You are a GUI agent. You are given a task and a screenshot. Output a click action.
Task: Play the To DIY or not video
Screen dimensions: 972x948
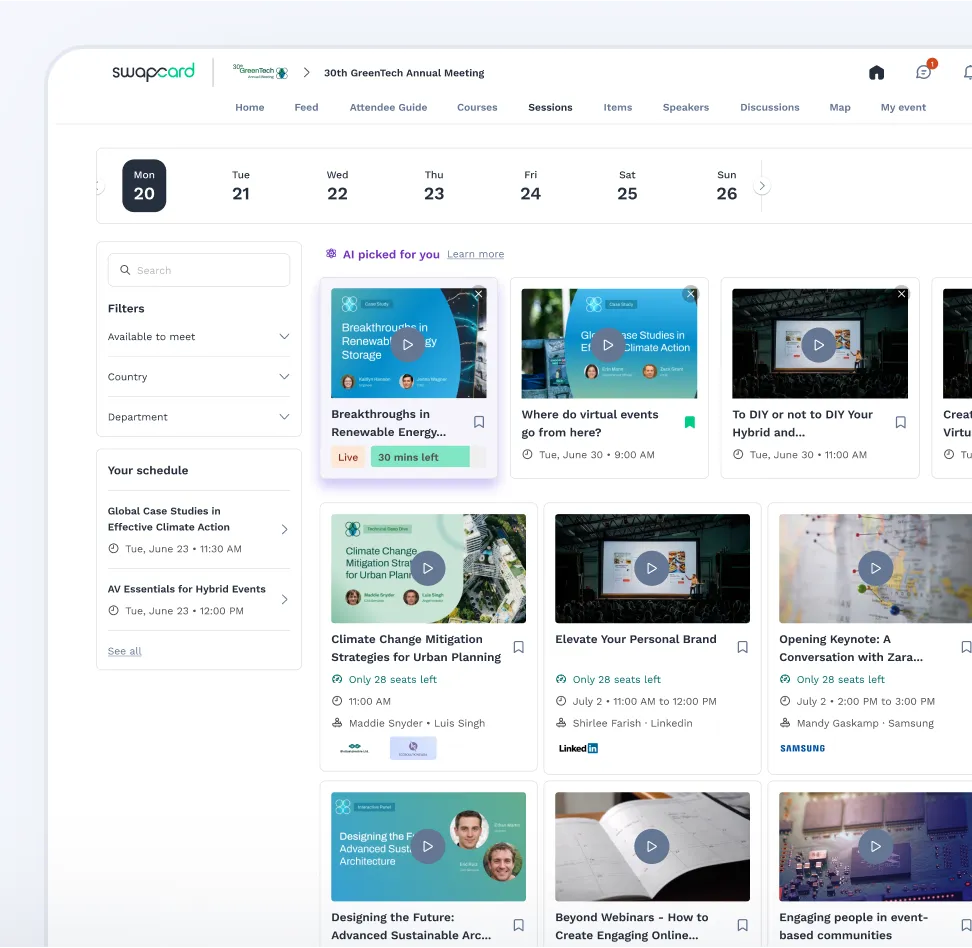coord(819,344)
